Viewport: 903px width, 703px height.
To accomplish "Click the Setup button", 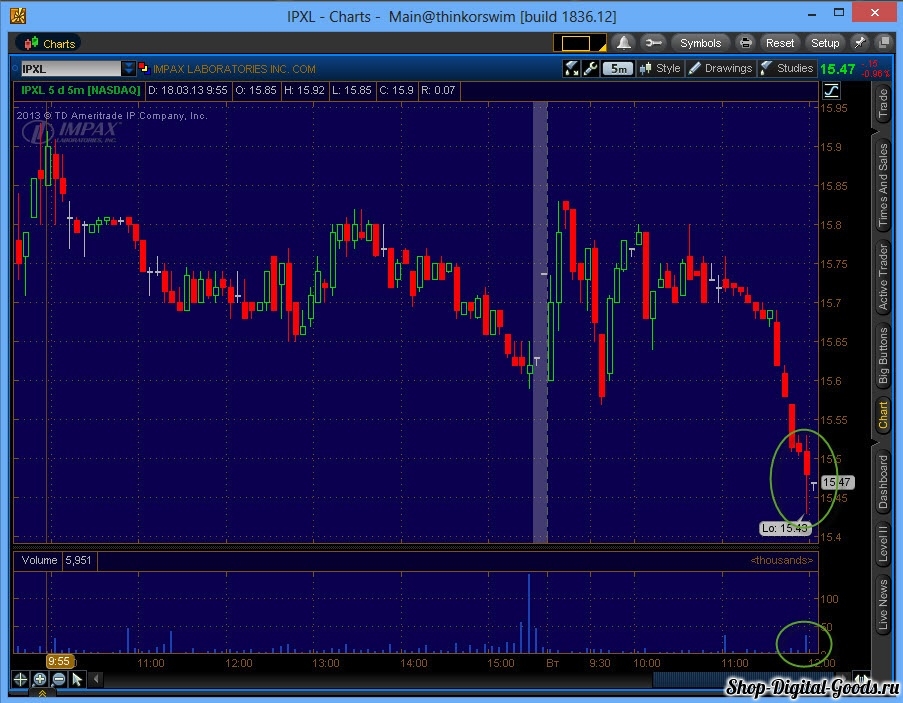I will tap(825, 43).
